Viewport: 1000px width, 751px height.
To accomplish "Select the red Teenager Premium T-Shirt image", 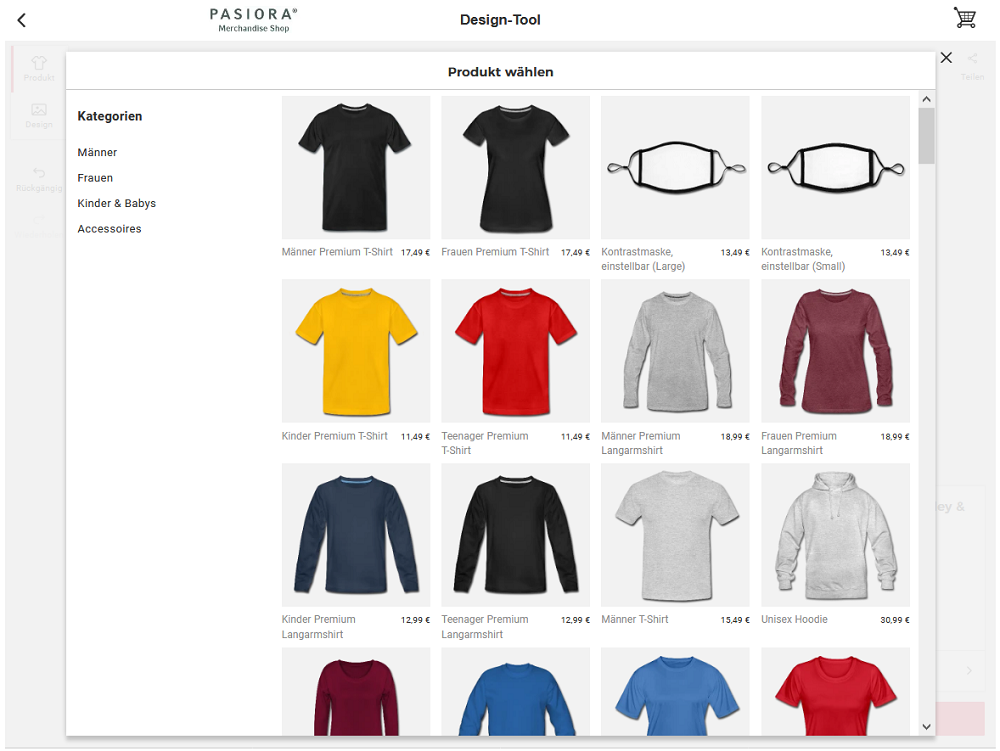I will pyautogui.click(x=515, y=351).
